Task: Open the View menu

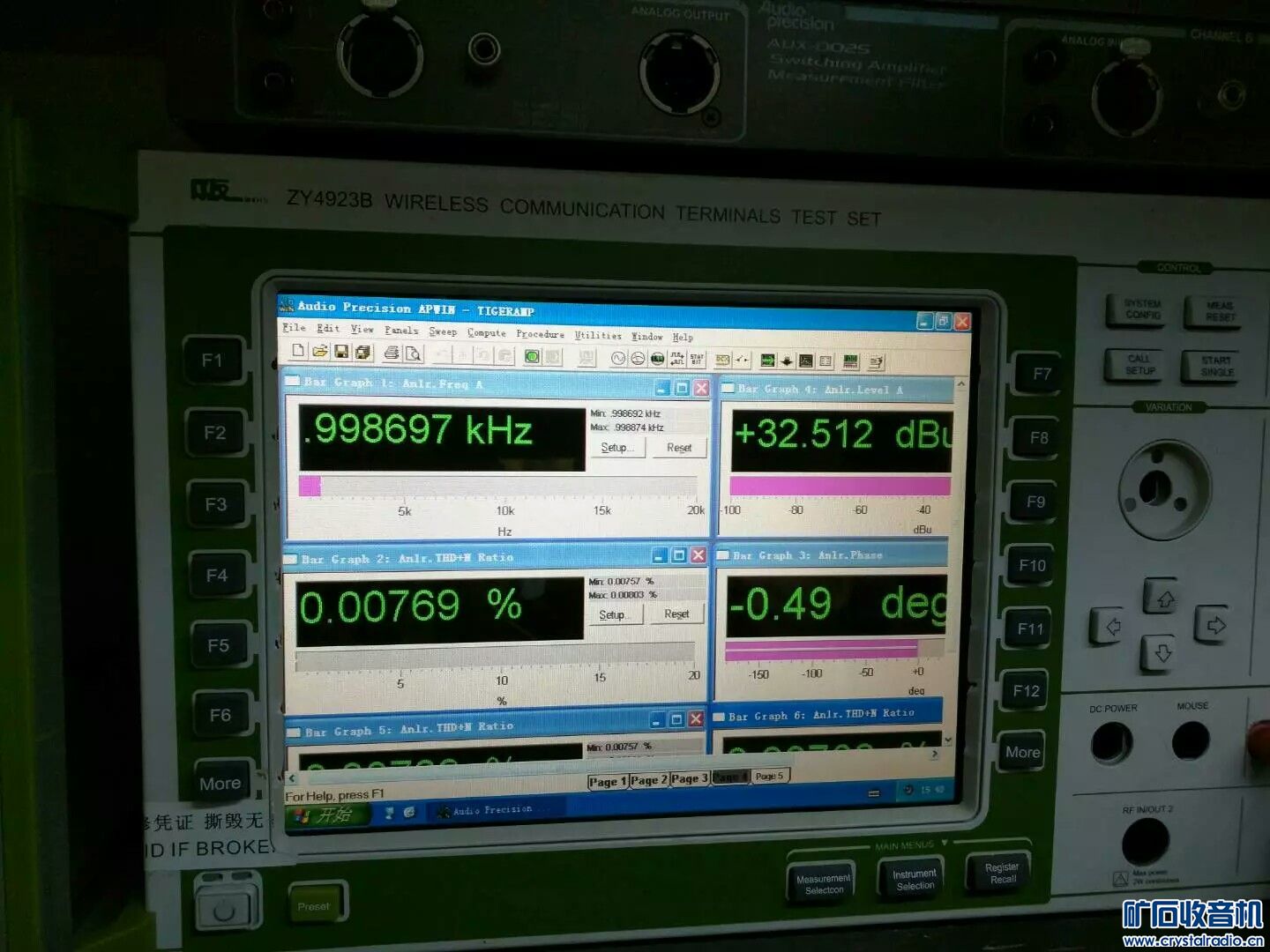Action: click(x=362, y=329)
